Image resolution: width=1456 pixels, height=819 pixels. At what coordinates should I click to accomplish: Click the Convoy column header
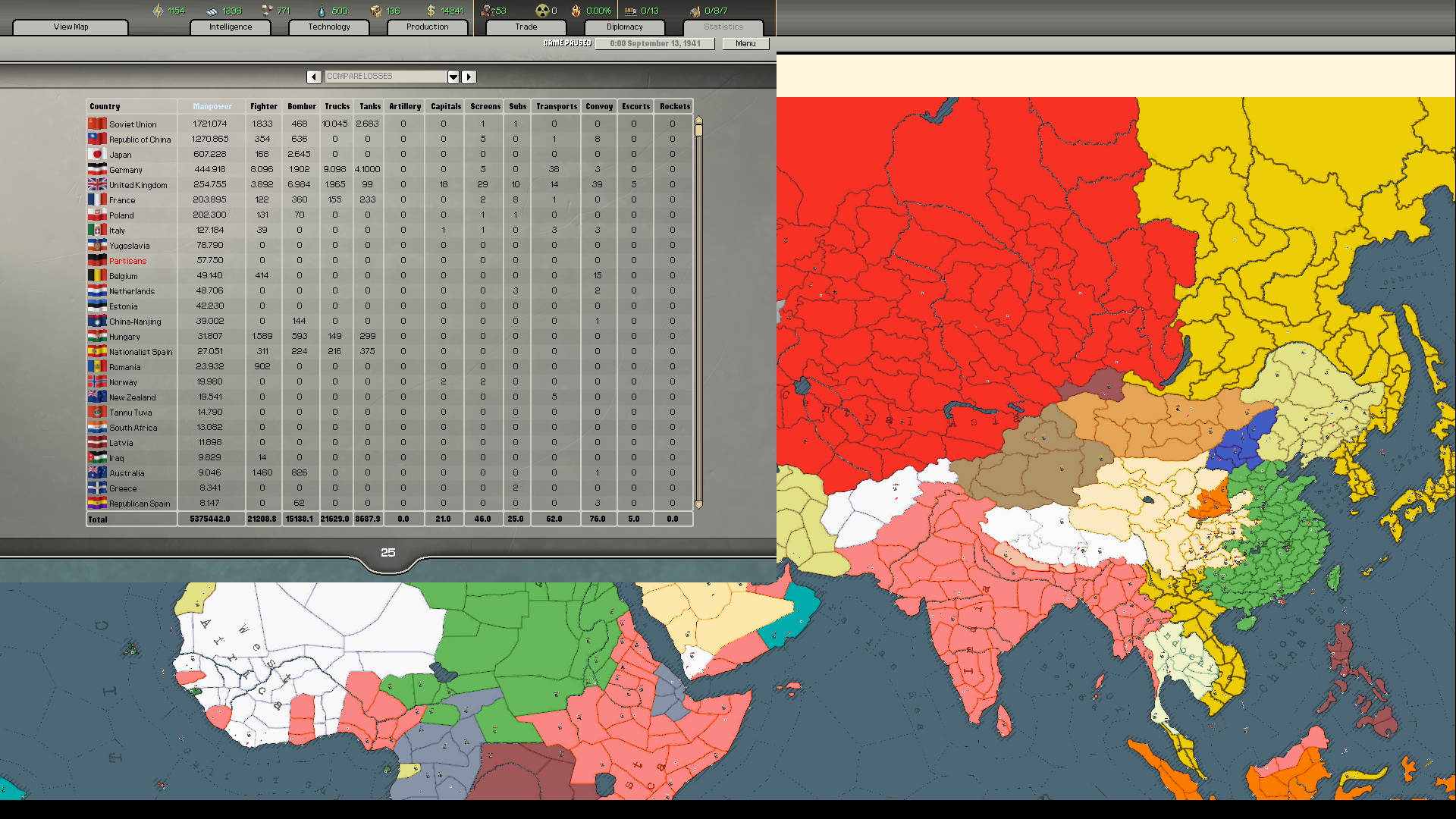click(598, 106)
